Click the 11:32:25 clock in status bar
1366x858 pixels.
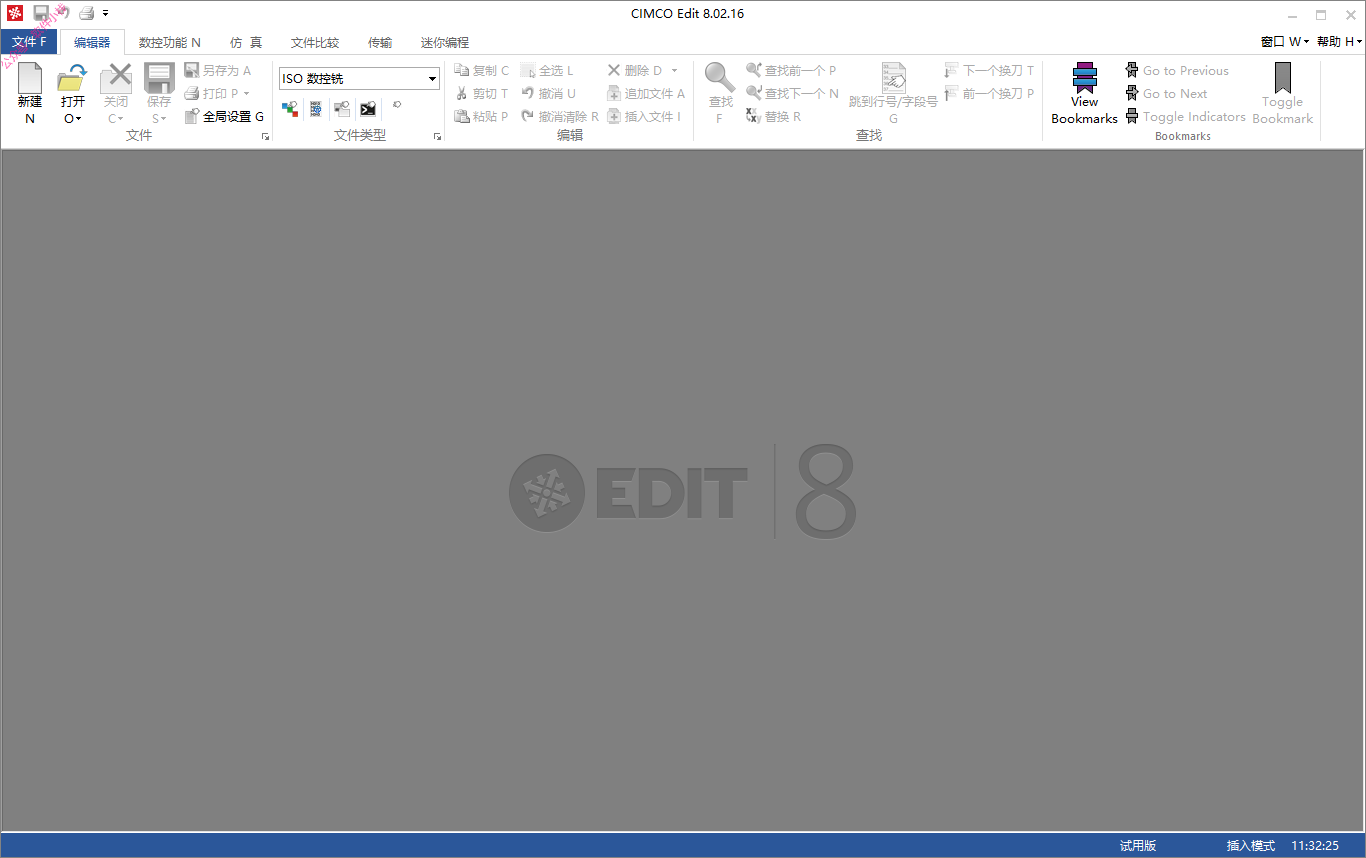click(x=1315, y=846)
